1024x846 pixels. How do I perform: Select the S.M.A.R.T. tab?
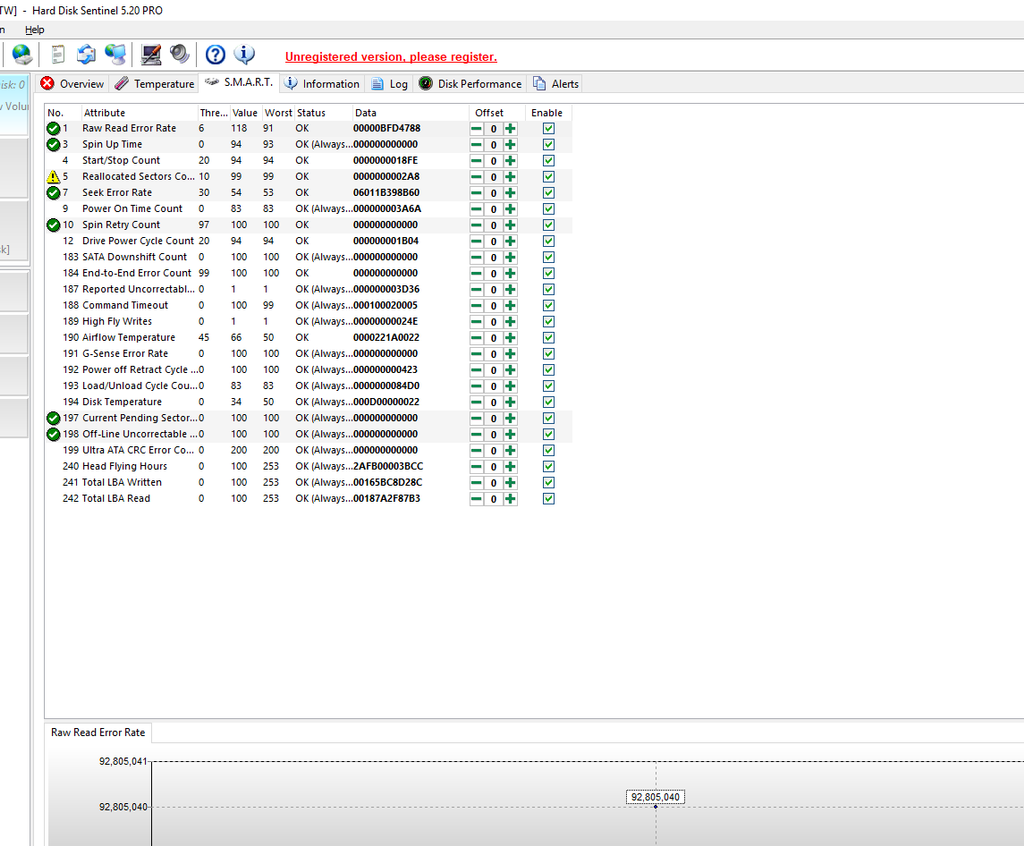click(x=239, y=82)
